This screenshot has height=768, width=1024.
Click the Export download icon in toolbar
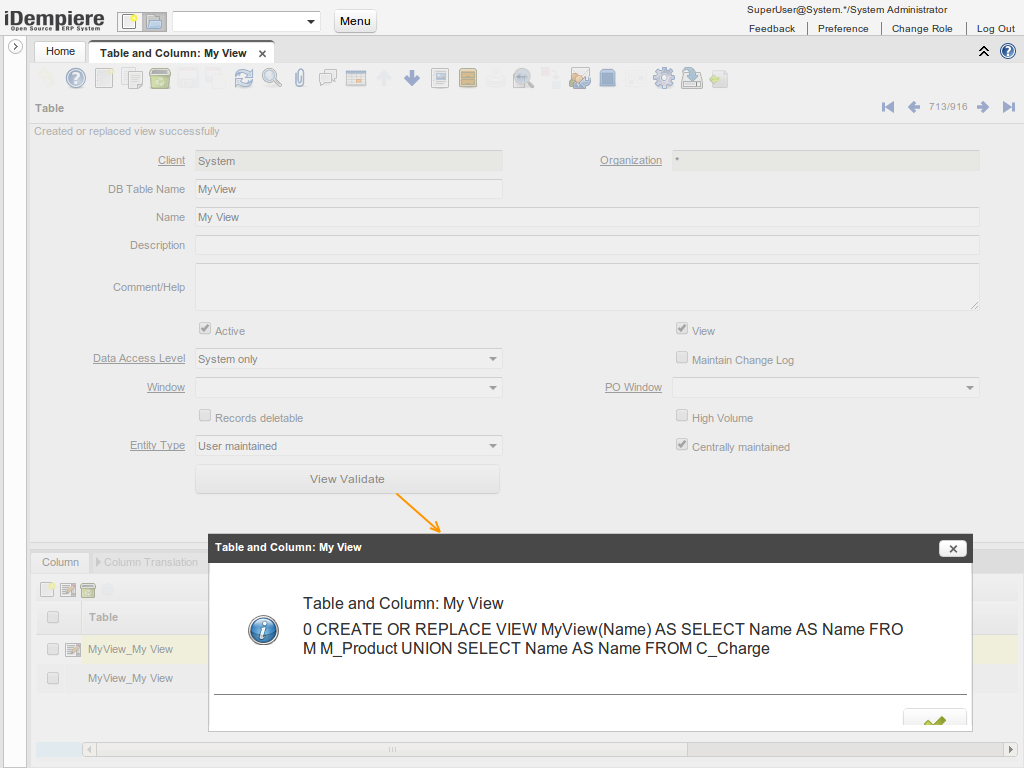[x=691, y=78]
